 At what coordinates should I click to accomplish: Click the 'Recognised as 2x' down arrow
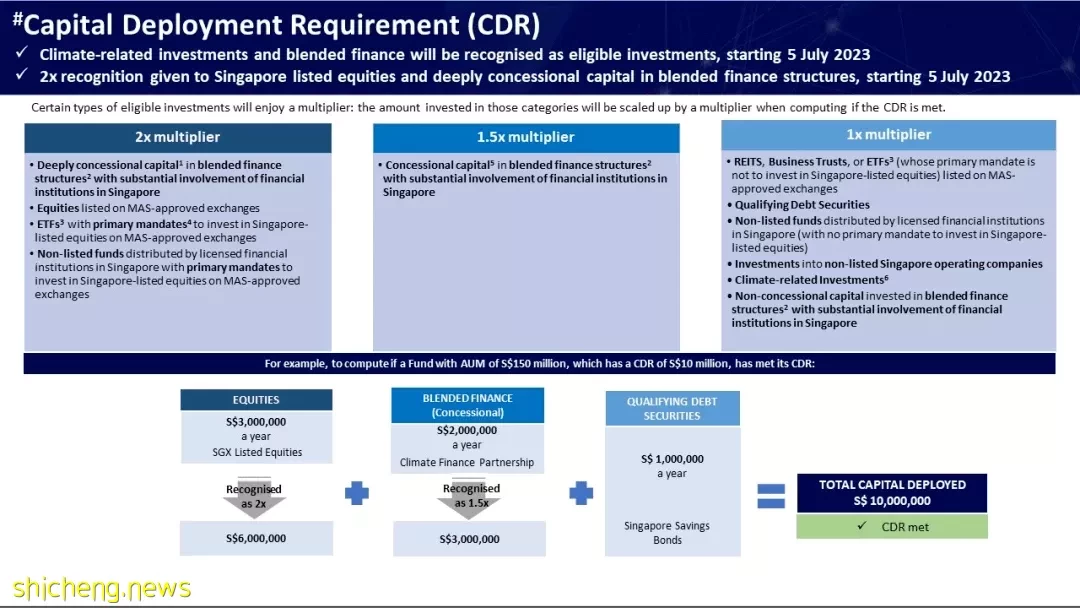click(254, 496)
